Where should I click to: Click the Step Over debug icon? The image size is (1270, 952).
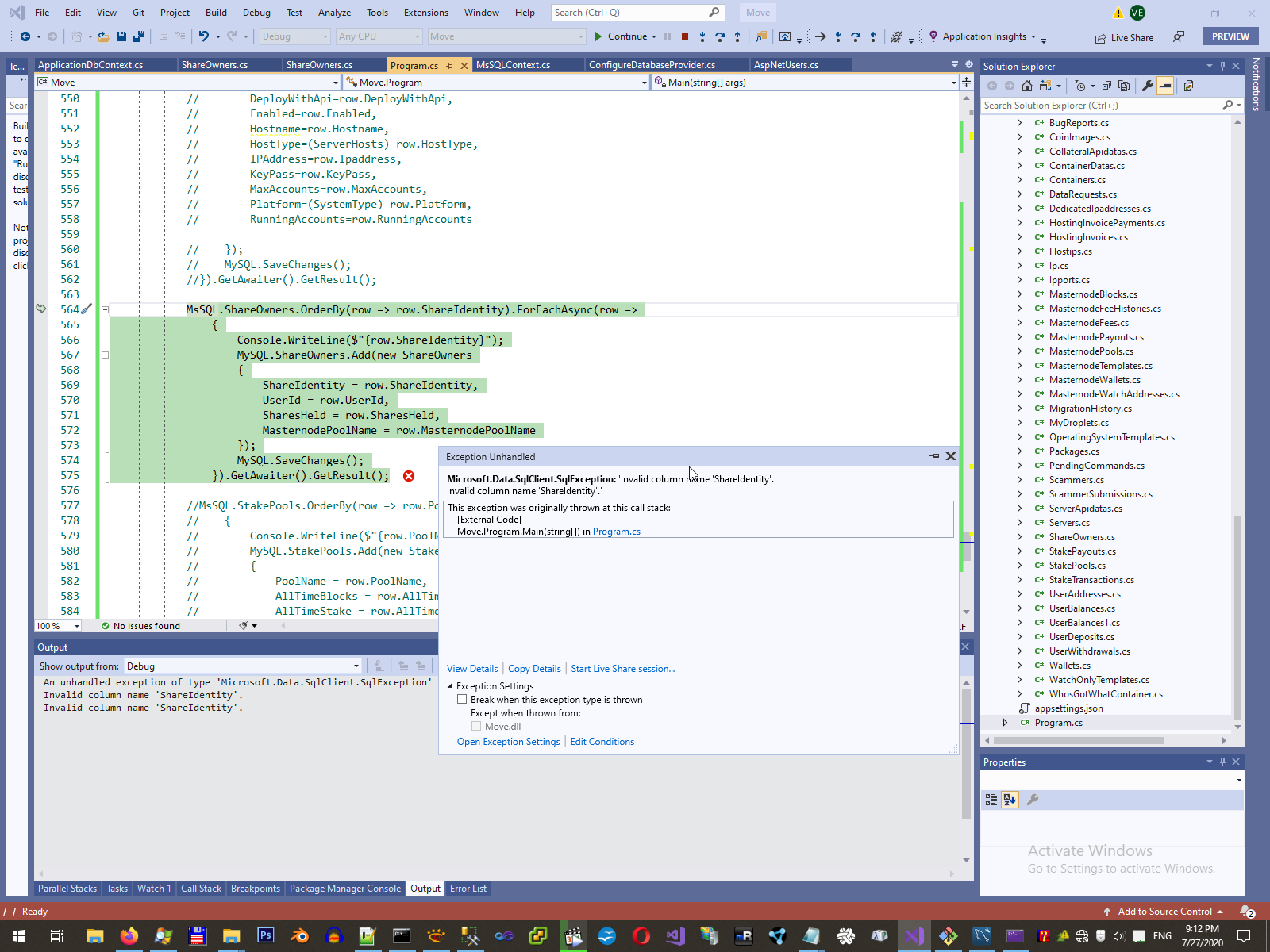tap(720, 36)
